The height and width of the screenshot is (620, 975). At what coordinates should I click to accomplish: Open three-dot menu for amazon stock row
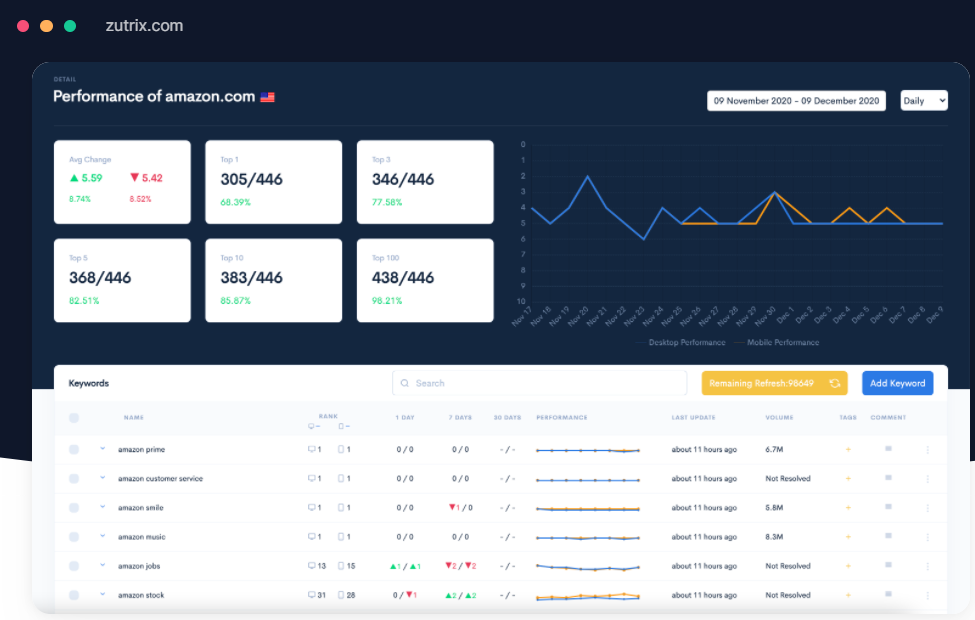click(927, 595)
